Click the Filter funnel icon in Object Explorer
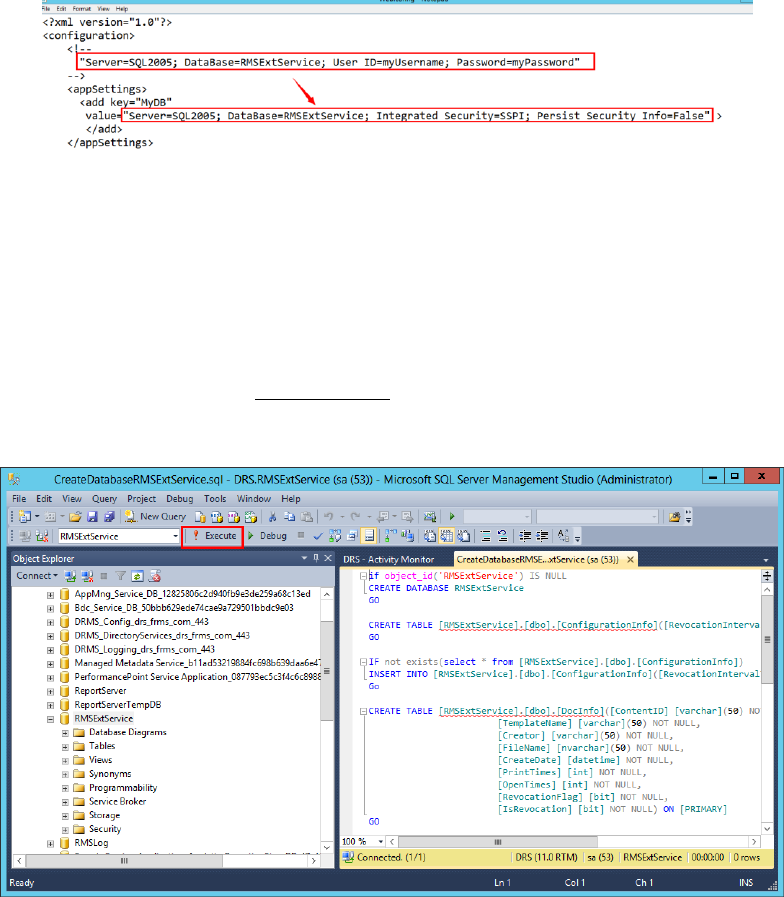 click(x=120, y=576)
